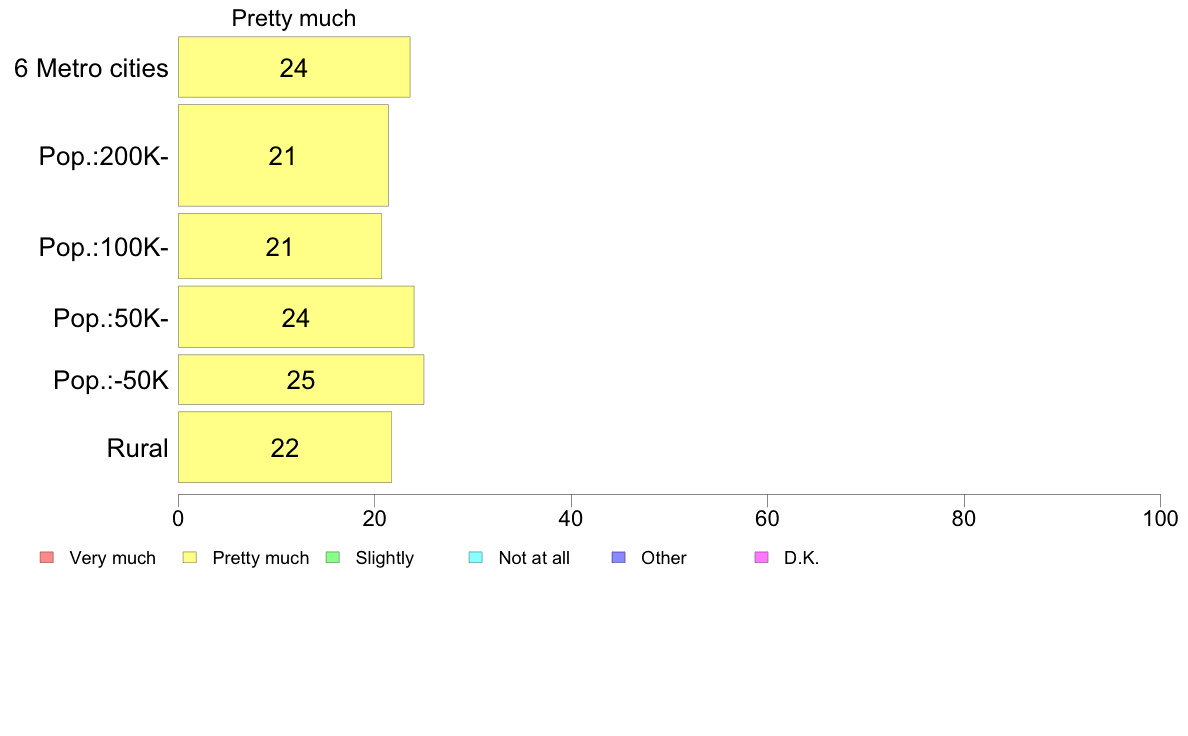Click the cyan Not at all swatch

coord(476,558)
